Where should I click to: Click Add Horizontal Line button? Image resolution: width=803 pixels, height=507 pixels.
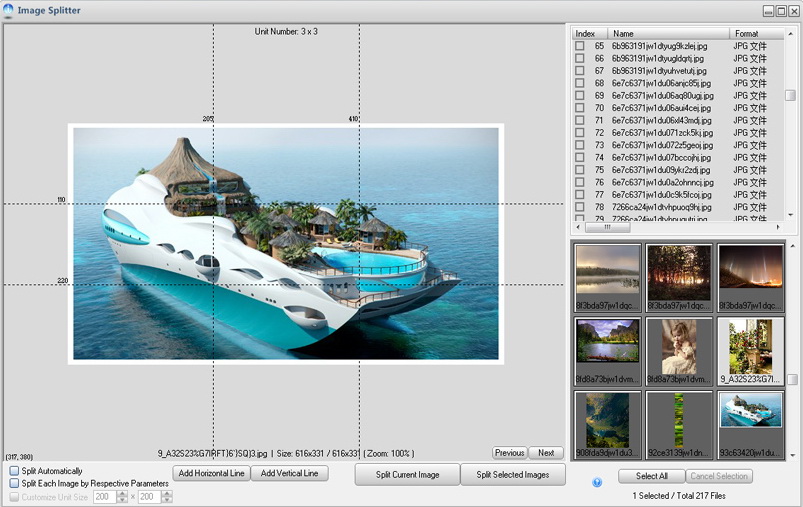211,473
